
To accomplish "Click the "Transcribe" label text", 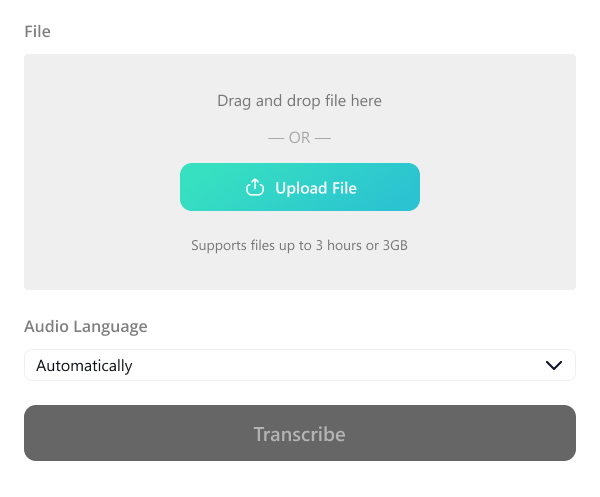I will coord(300,434).
